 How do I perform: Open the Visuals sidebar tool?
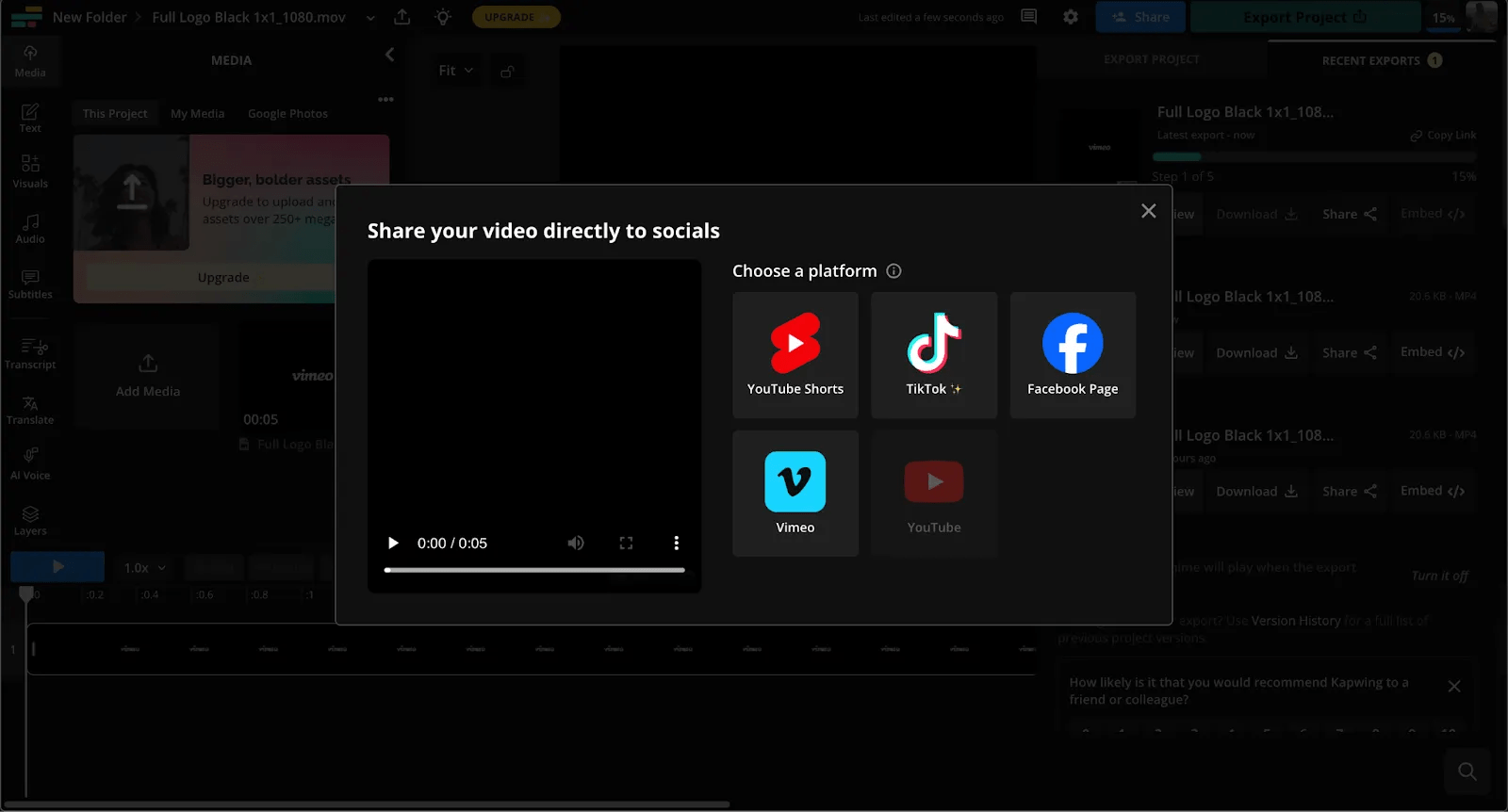[30, 172]
